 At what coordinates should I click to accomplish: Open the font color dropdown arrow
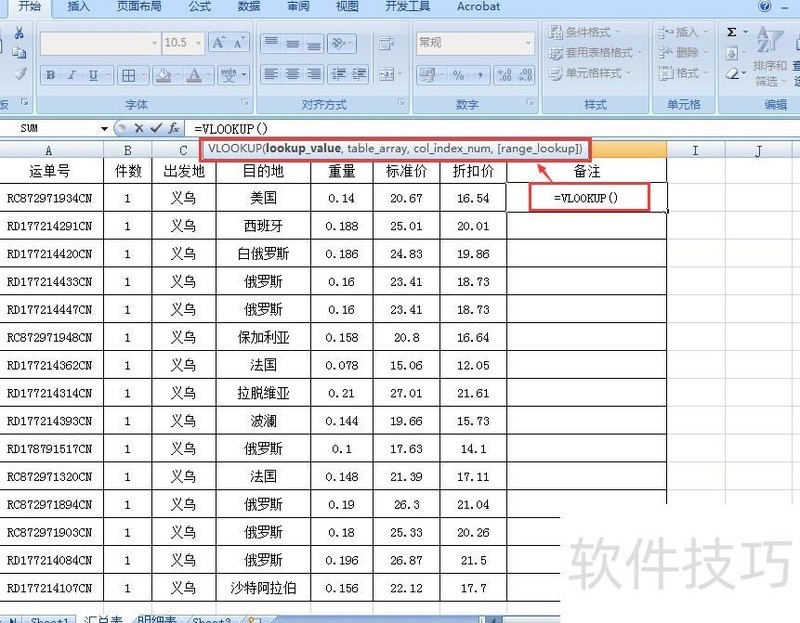[x=206, y=75]
